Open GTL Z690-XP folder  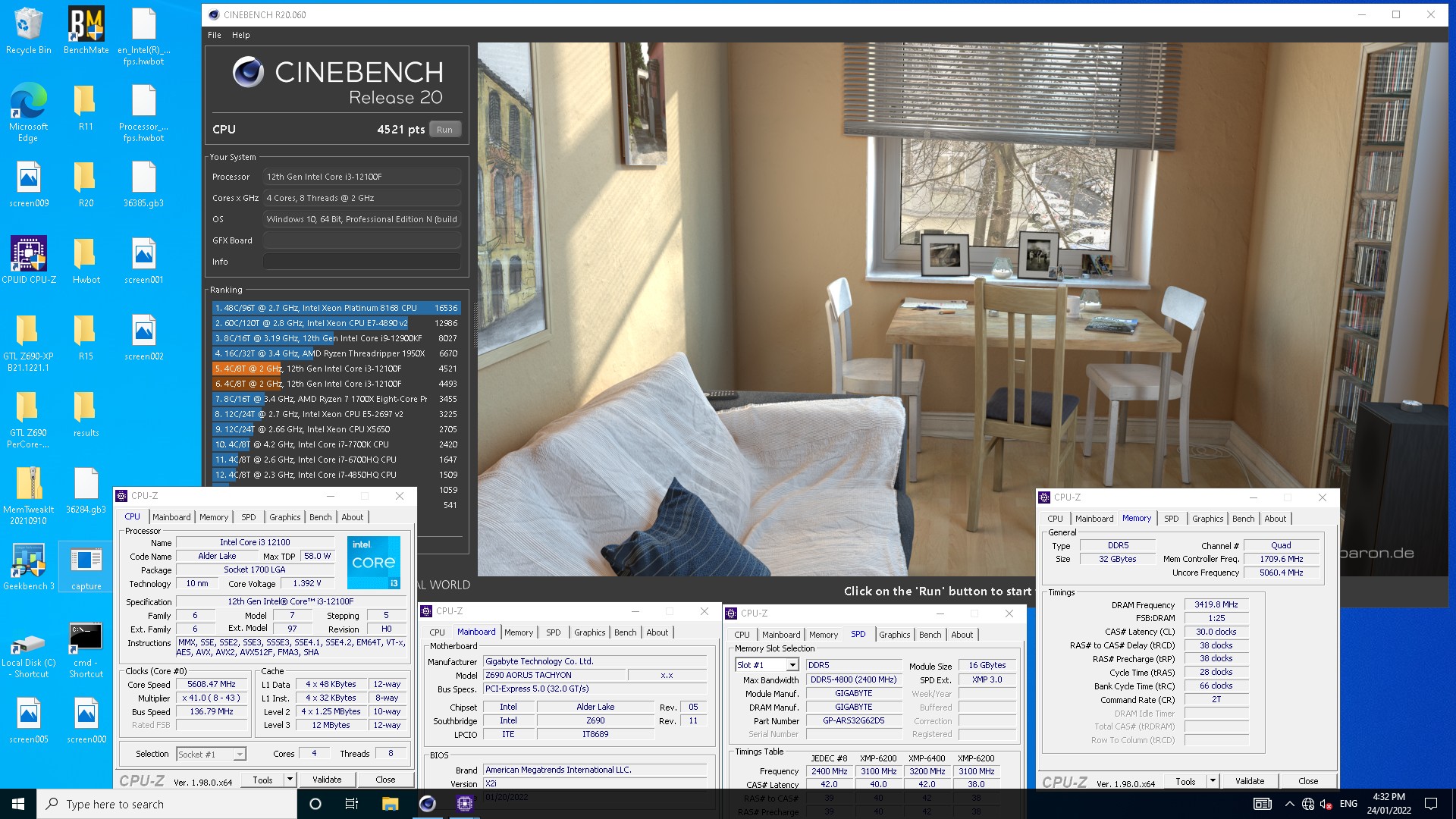click(x=28, y=343)
